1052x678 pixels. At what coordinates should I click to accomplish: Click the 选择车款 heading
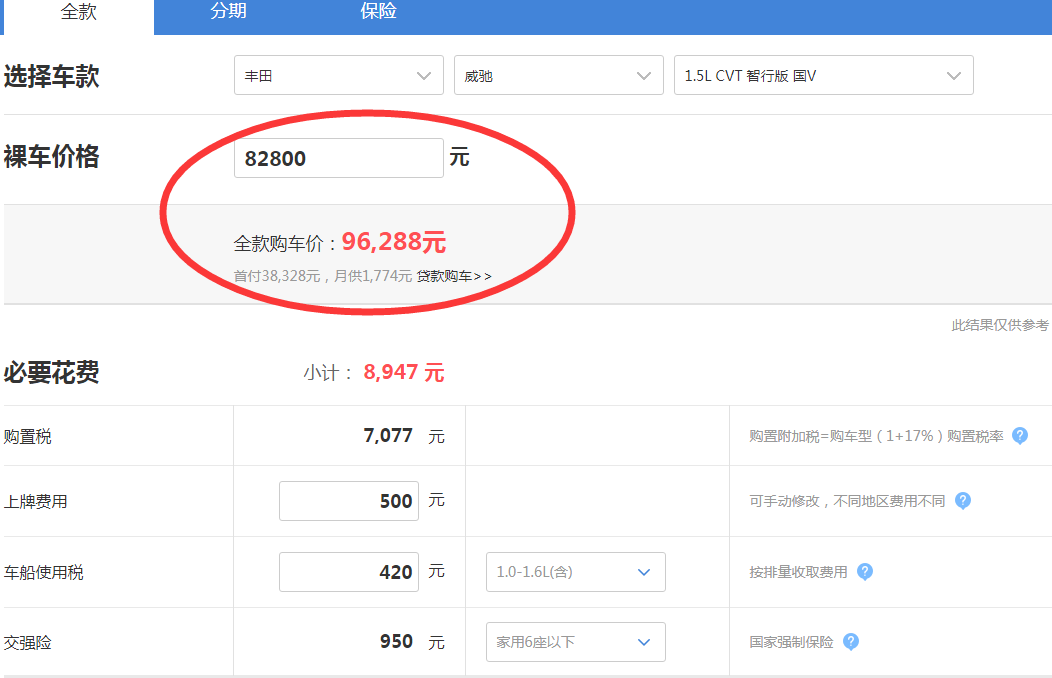pos(52,76)
